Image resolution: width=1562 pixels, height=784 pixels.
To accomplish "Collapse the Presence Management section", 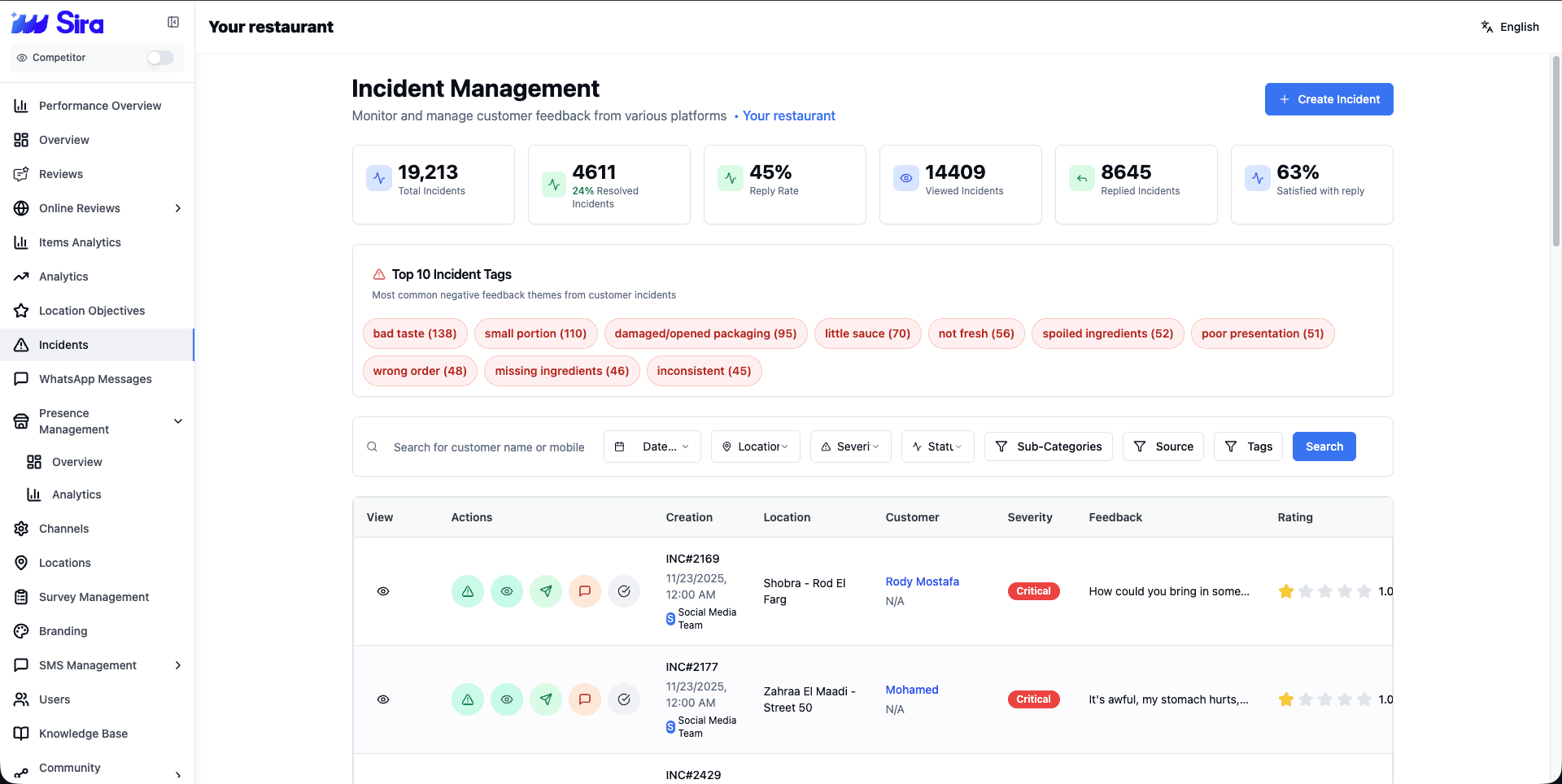I will 177,421.
